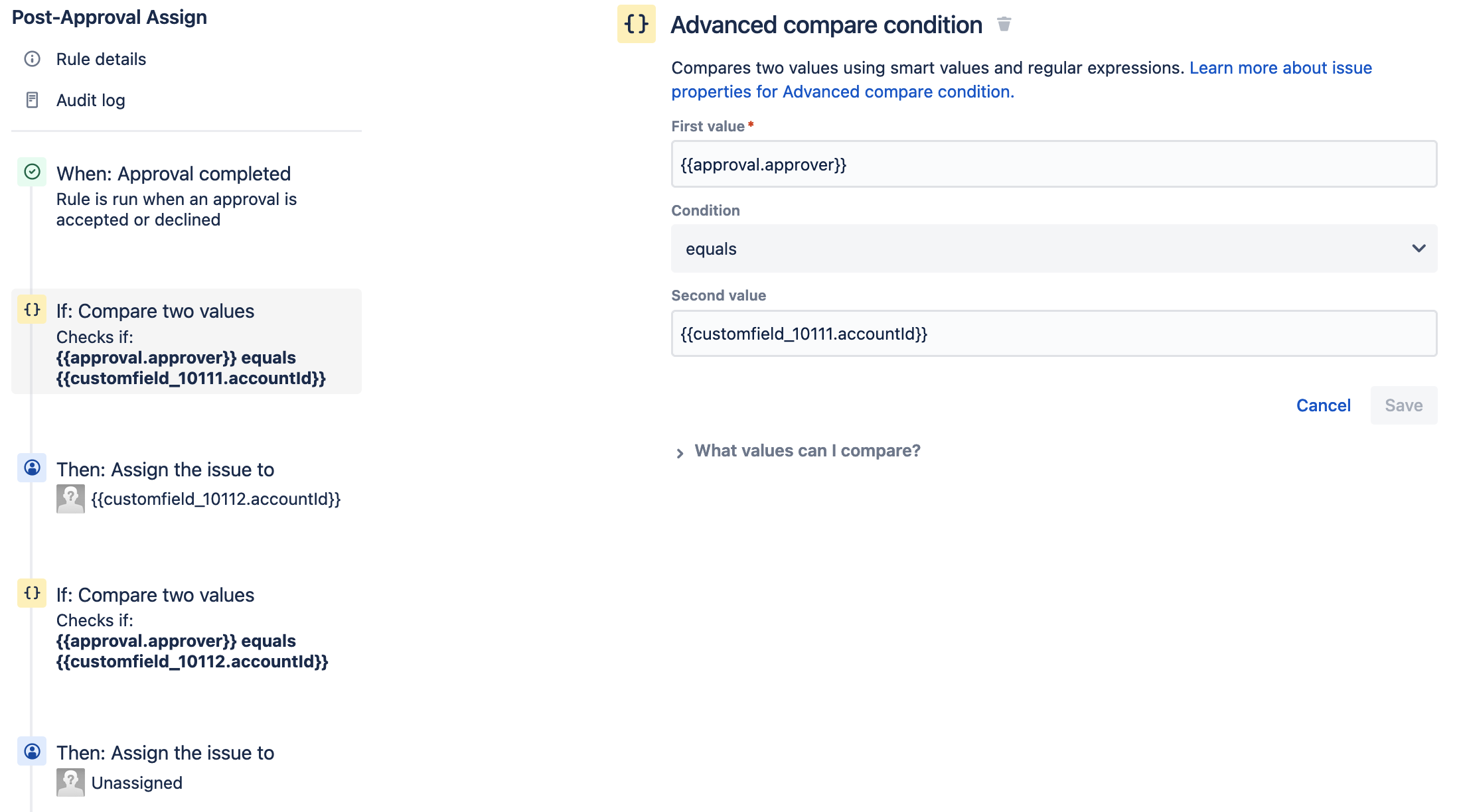Select the second Compare two values braces icon
This screenshot has height=812, width=1459.
32,593
